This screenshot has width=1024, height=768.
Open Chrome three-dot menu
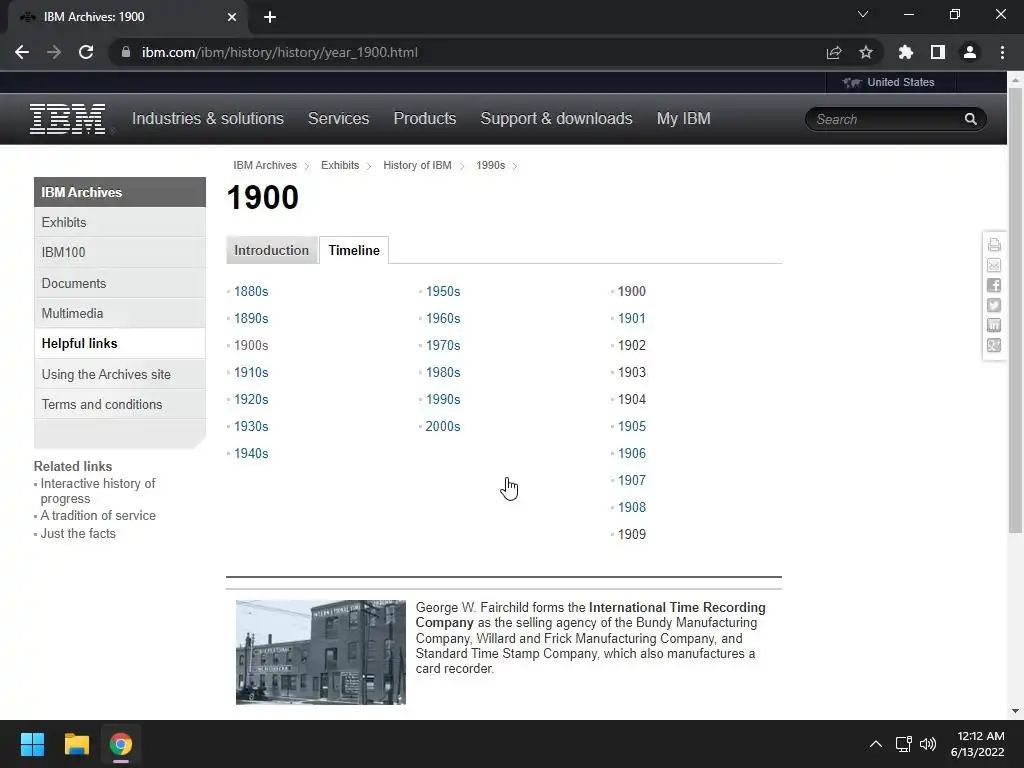1002,52
